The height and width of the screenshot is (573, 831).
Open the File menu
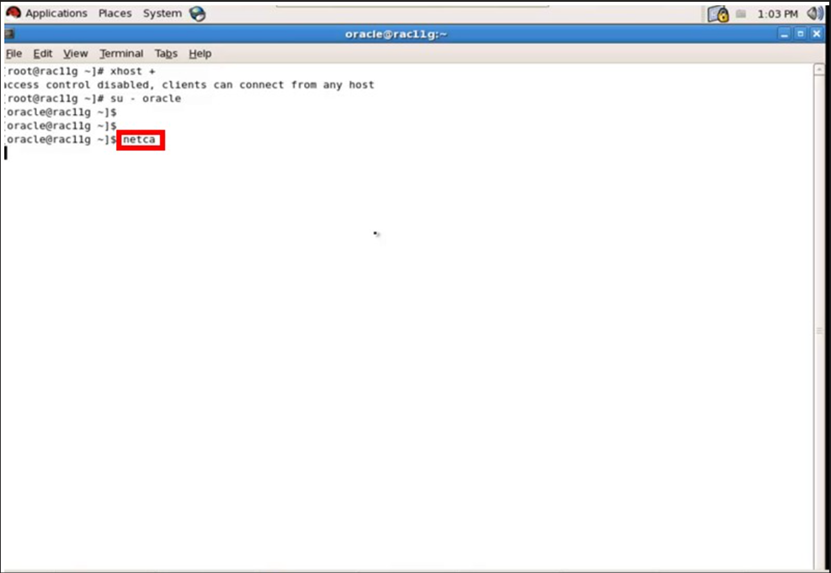tap(14, 54)
